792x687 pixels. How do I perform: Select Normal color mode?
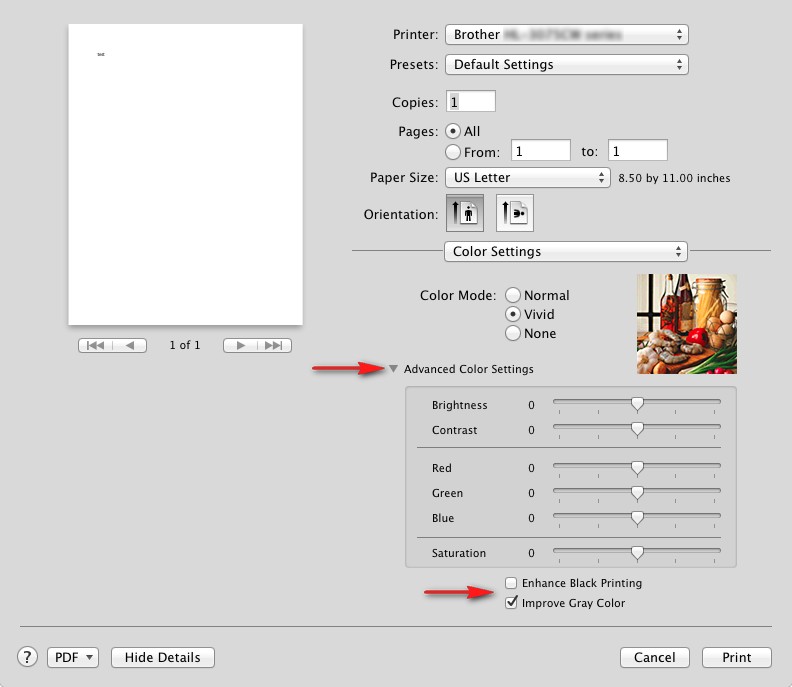(512, 295)
